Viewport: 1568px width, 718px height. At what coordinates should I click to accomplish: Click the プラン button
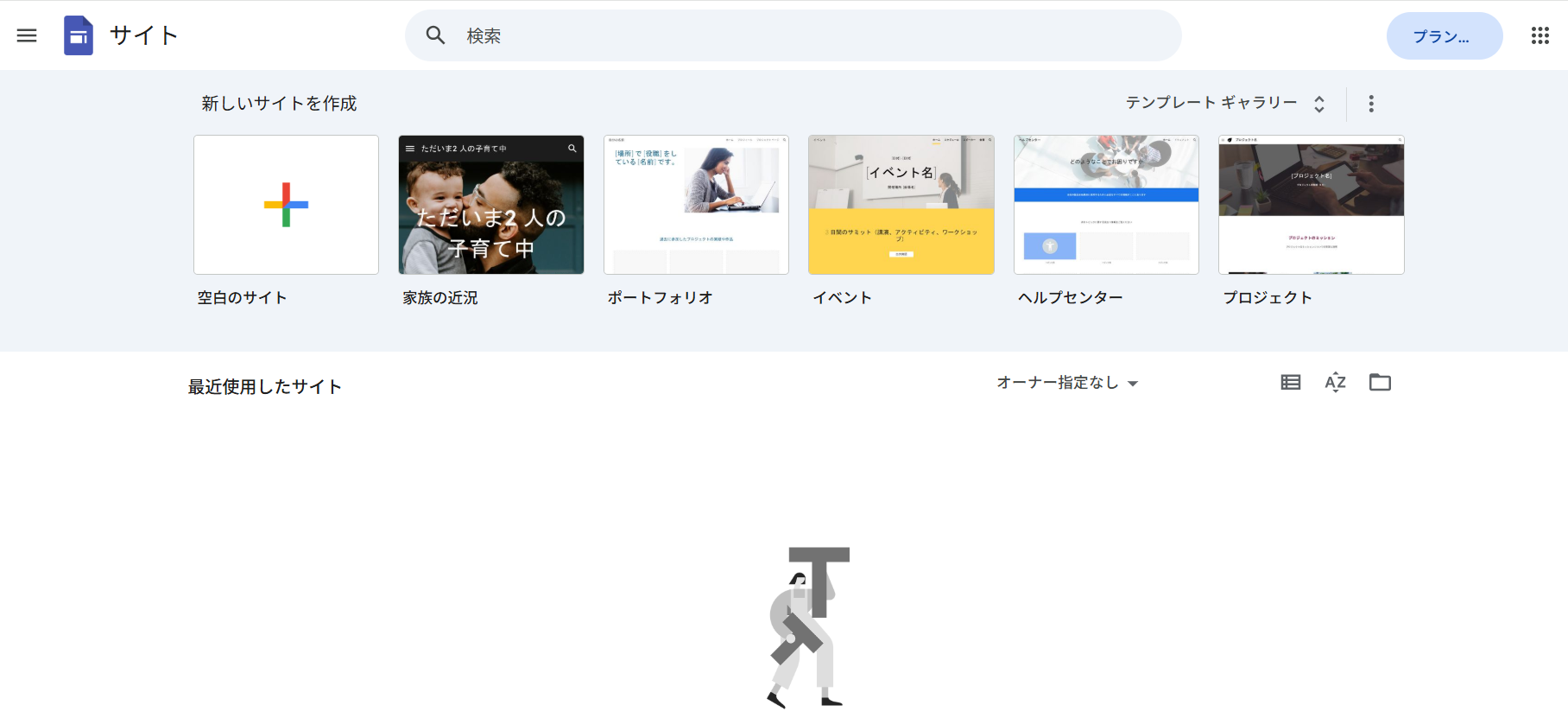(x=1445, y=36)
